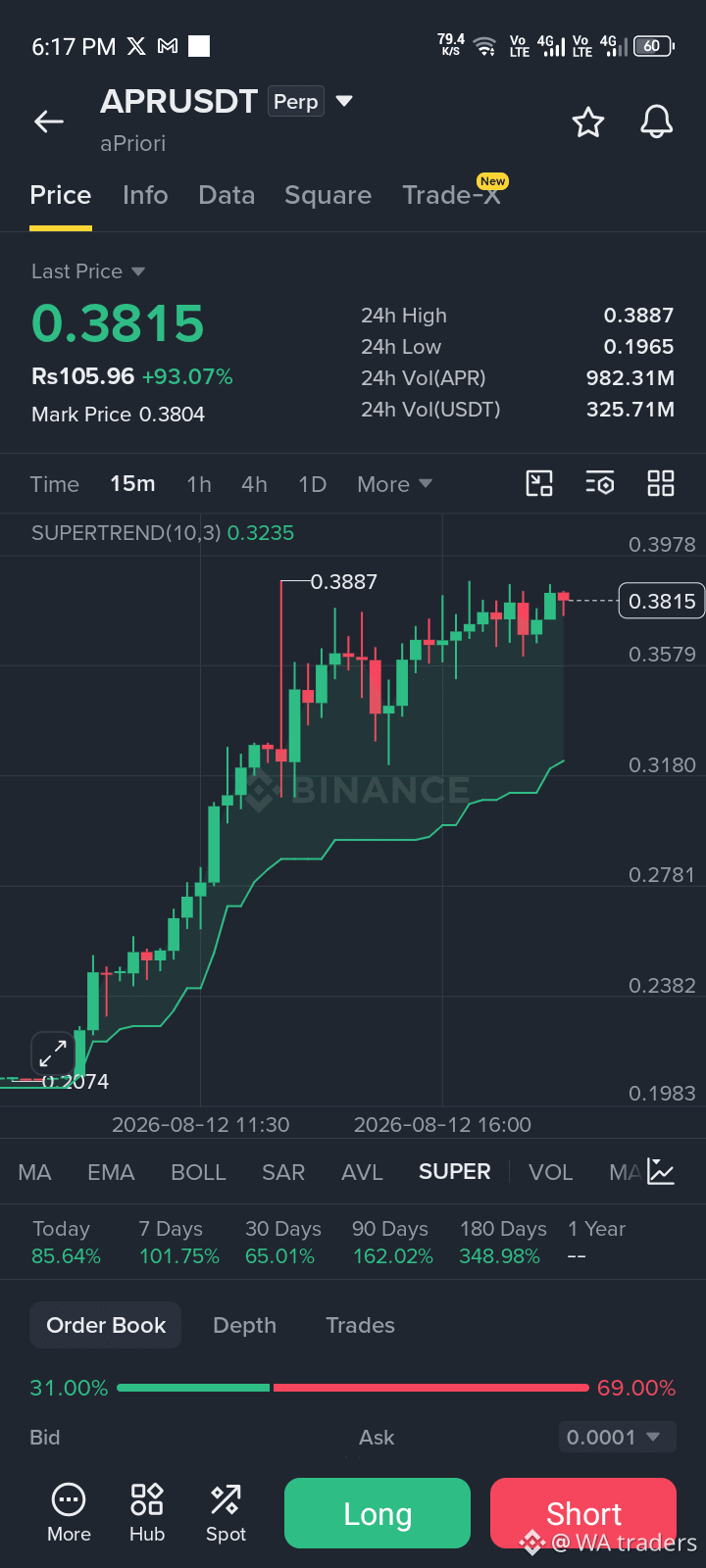The image size is (706, 1568).
Task: Enable the AVL indicator
Action: coord(362,1172)
